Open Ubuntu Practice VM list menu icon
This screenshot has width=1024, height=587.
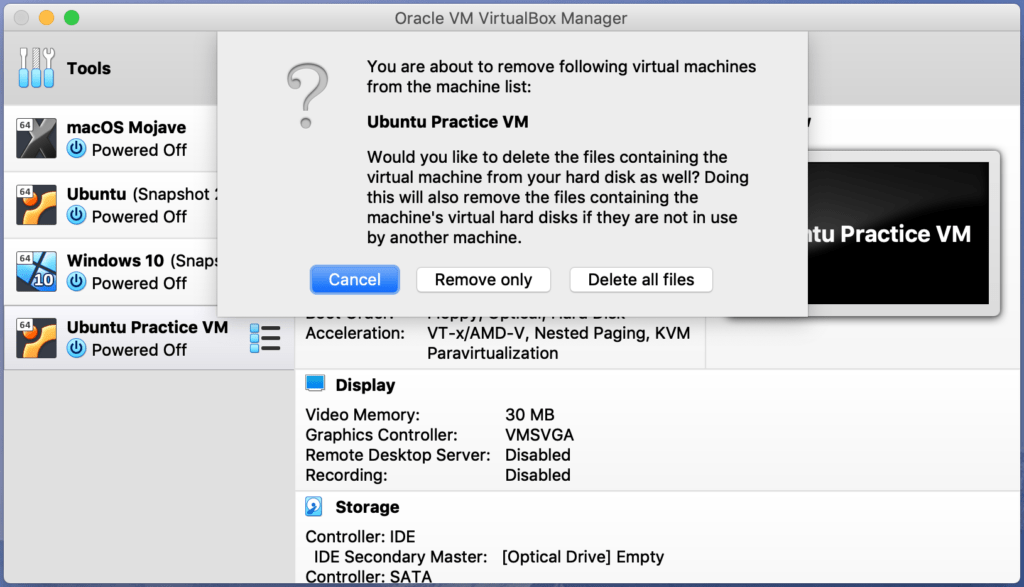(x=265, y=338)
